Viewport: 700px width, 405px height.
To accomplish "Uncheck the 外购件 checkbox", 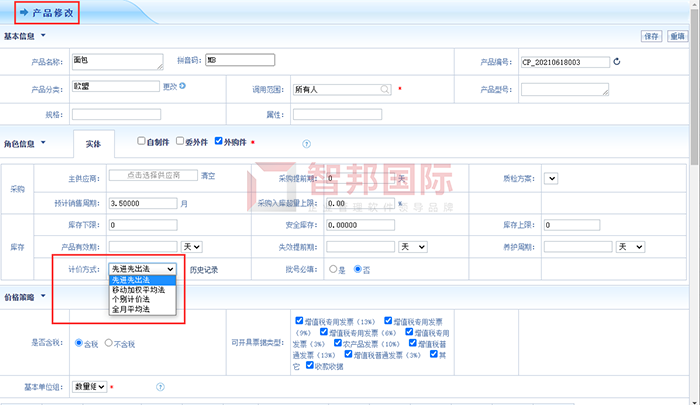I will (219, 141).
